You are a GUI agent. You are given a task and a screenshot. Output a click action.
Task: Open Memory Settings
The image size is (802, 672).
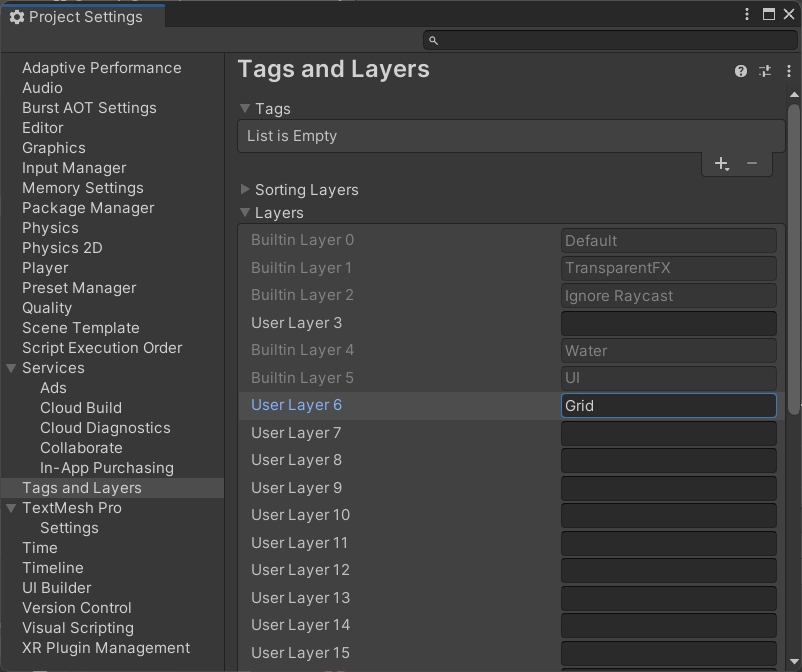[x=83, y=188]
